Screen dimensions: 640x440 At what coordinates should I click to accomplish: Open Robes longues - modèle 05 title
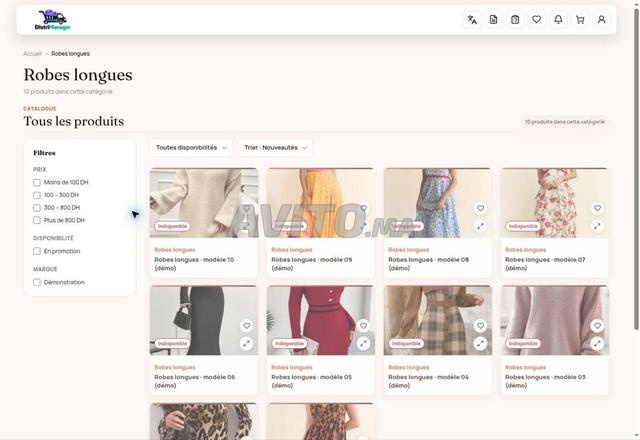click(x=311, y=381)
